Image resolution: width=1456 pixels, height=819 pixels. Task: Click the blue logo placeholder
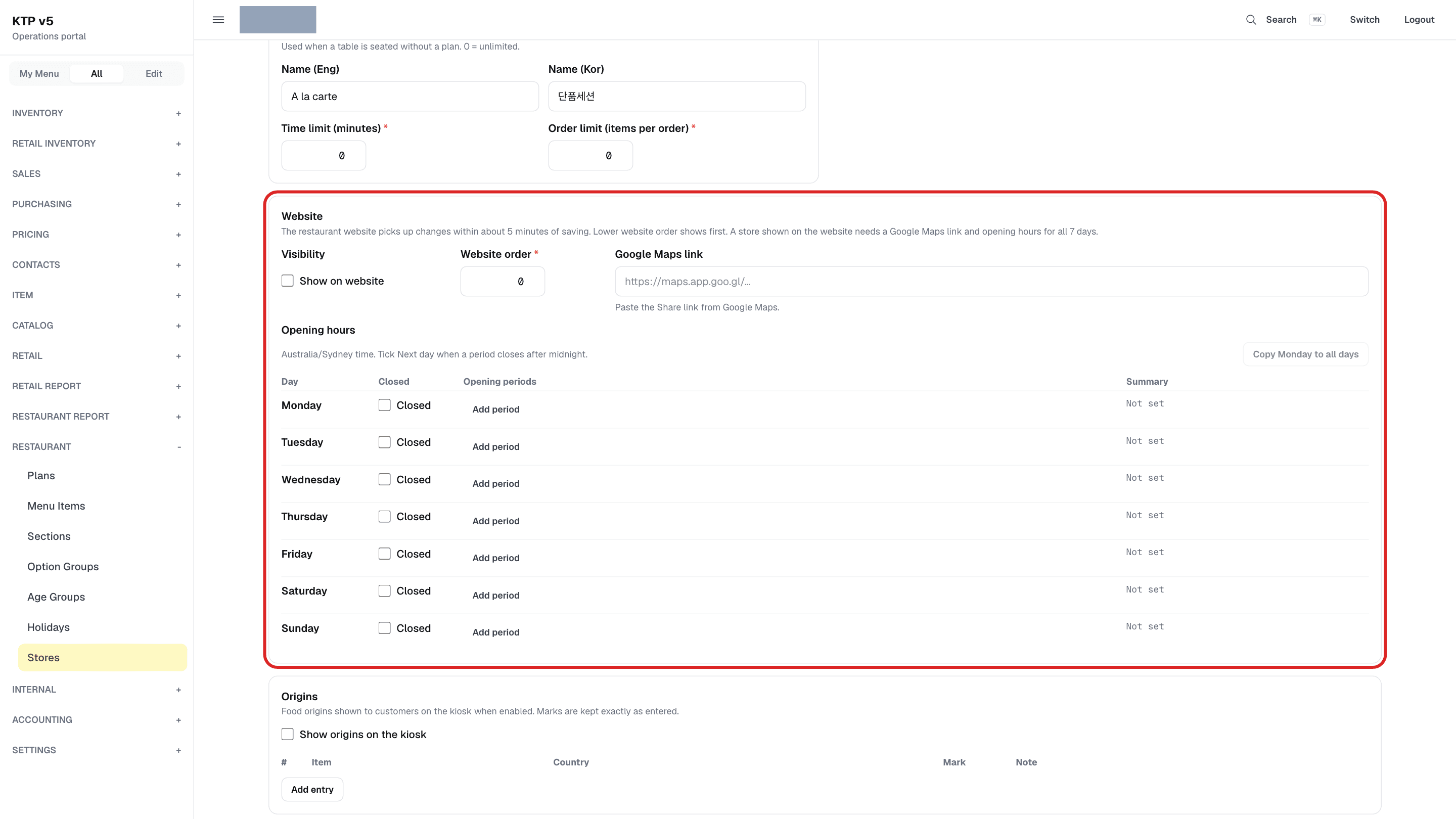(x=278, y=20)
